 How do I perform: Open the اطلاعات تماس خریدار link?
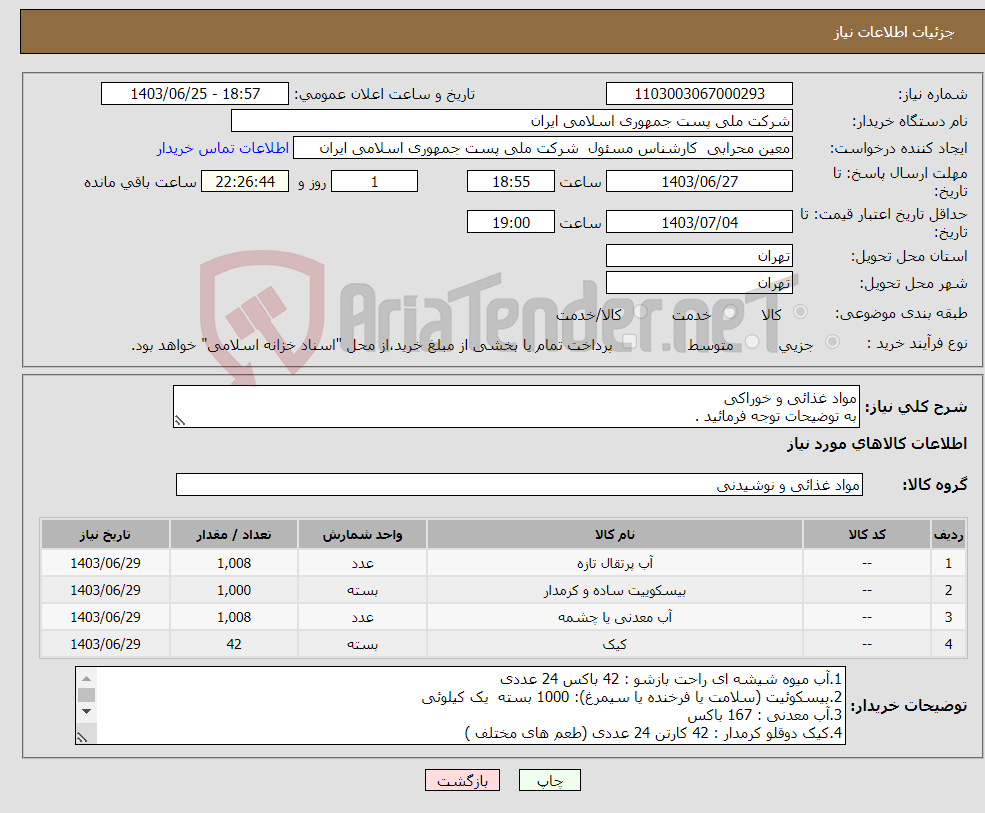pos(223,148)
